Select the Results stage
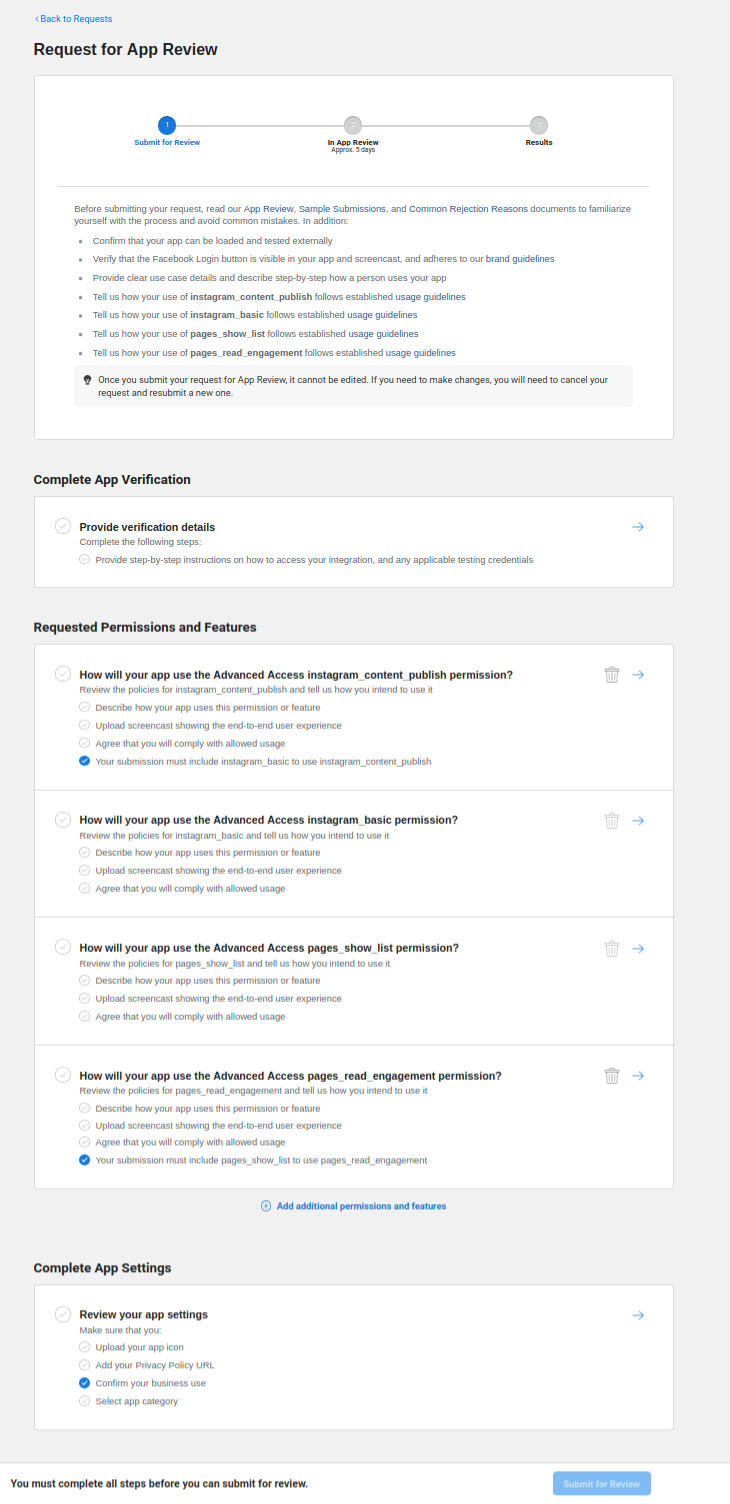This screenshot has width=730, height=1504. (x=539, y=125)
